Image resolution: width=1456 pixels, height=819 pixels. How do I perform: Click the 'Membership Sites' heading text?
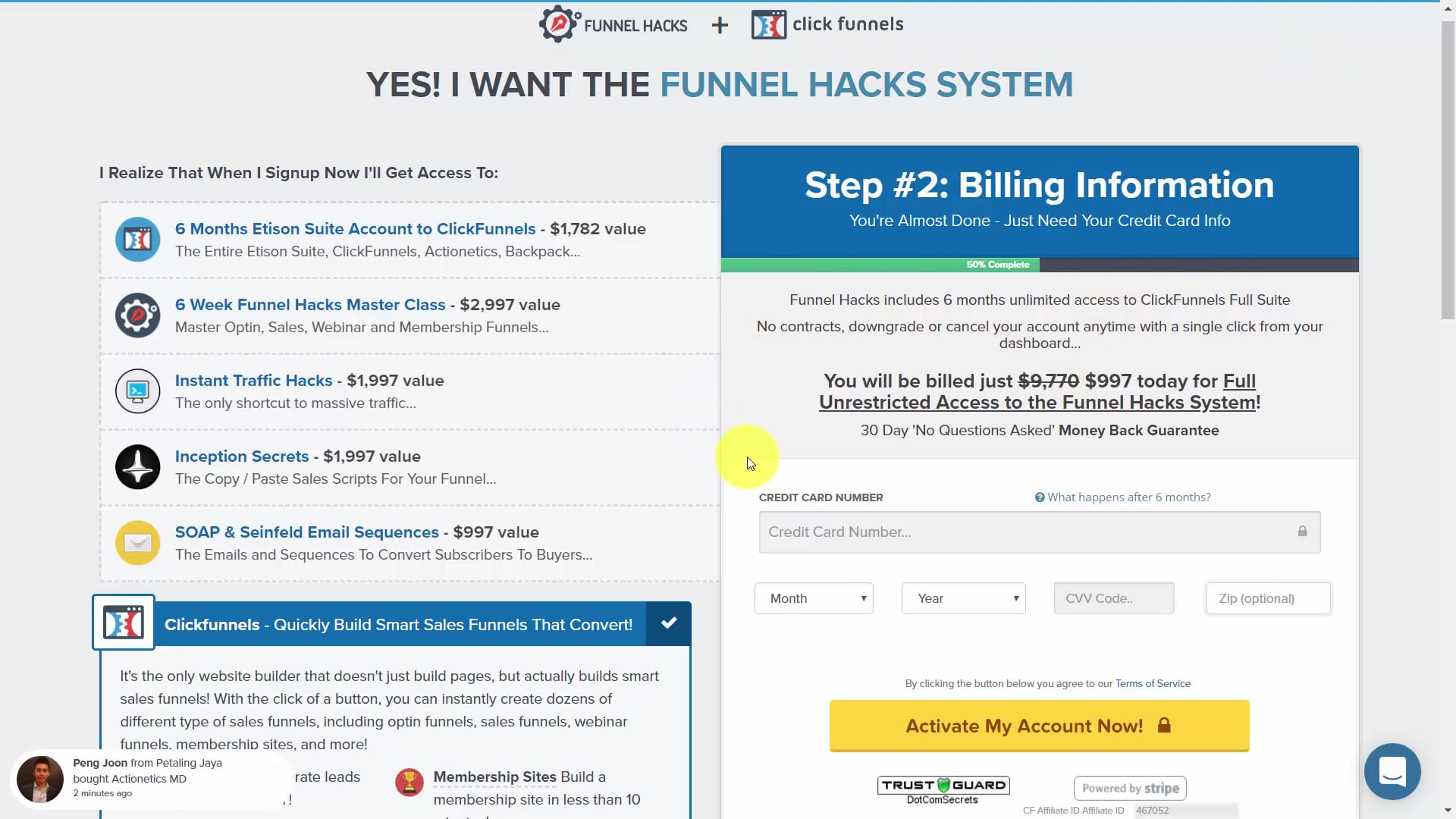coord(494,777)
